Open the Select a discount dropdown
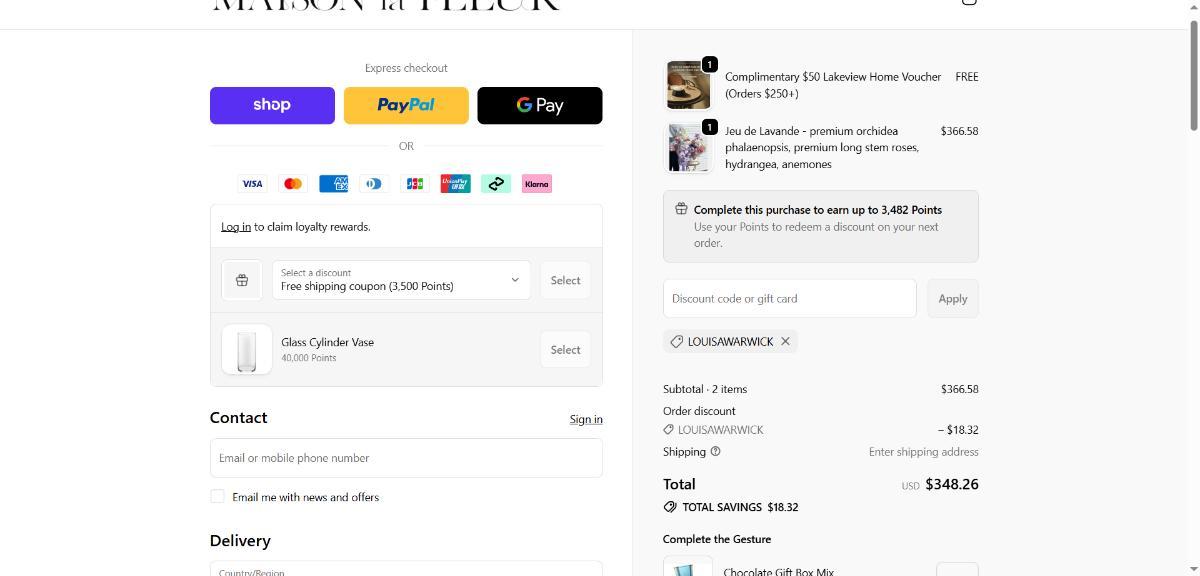 401,280
